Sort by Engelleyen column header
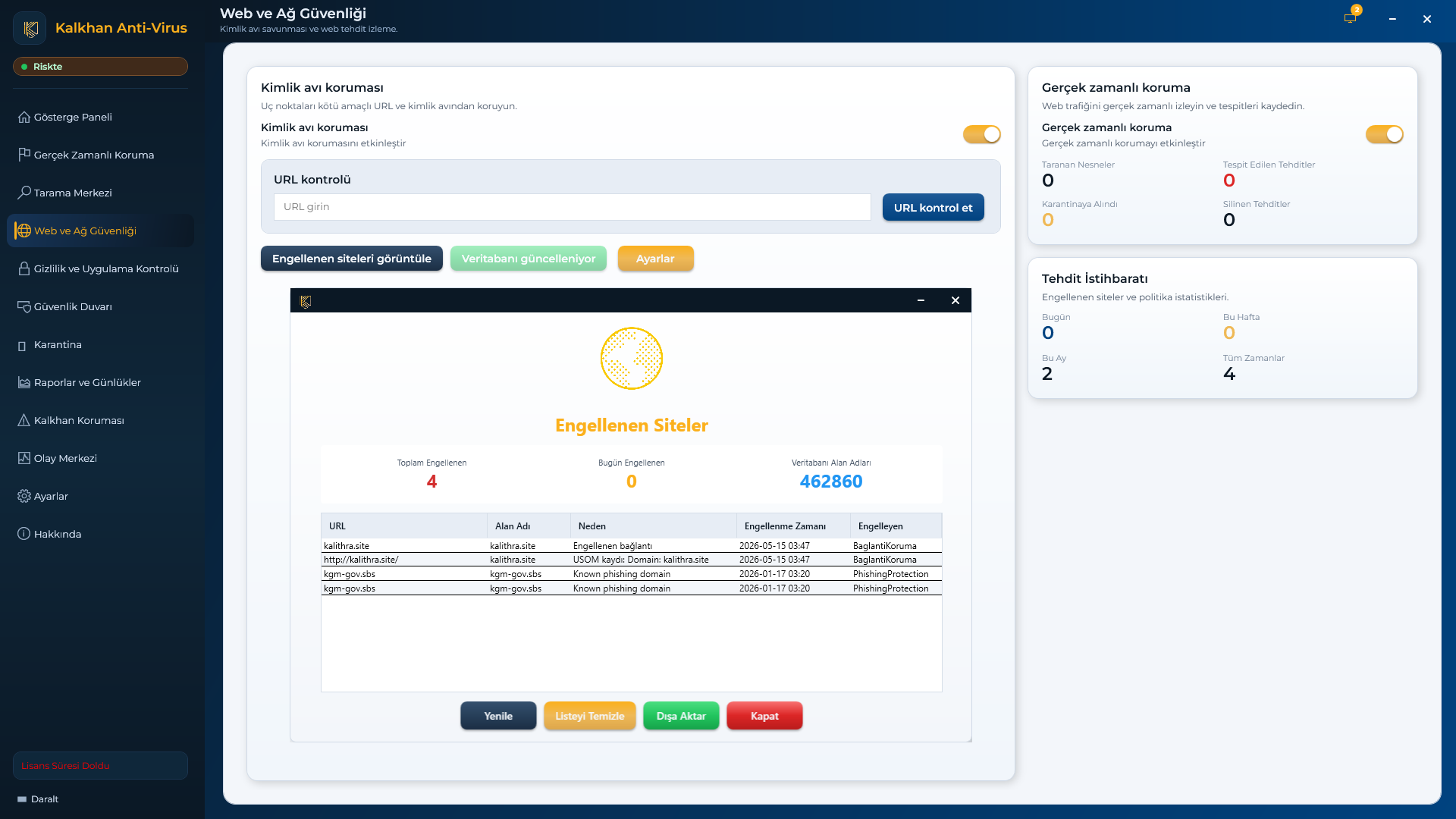Viewport: 1456px width, 819px height. (896, 526)
